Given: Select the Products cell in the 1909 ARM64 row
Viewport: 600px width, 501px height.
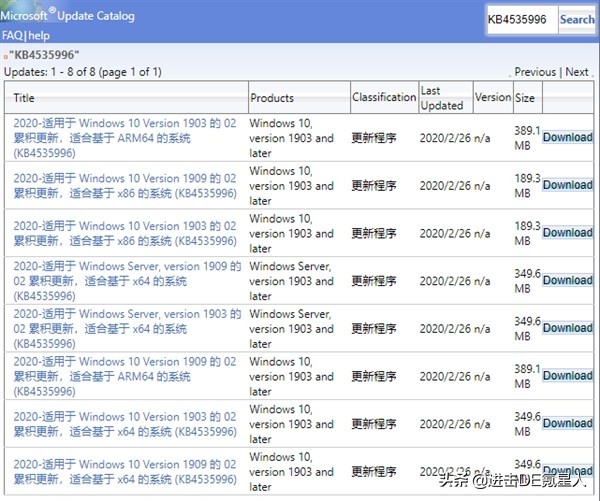Looking at the screenshot, I should [291, 376].
